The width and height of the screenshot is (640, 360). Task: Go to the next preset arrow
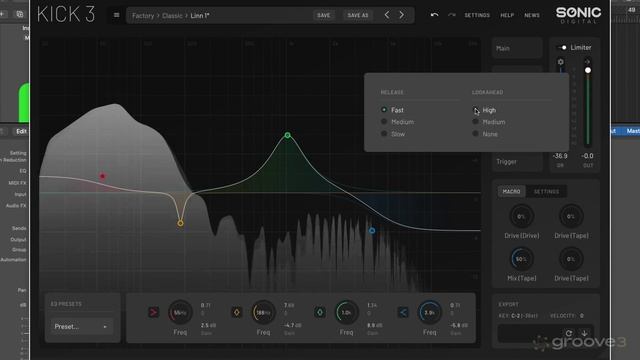point(402,15)
